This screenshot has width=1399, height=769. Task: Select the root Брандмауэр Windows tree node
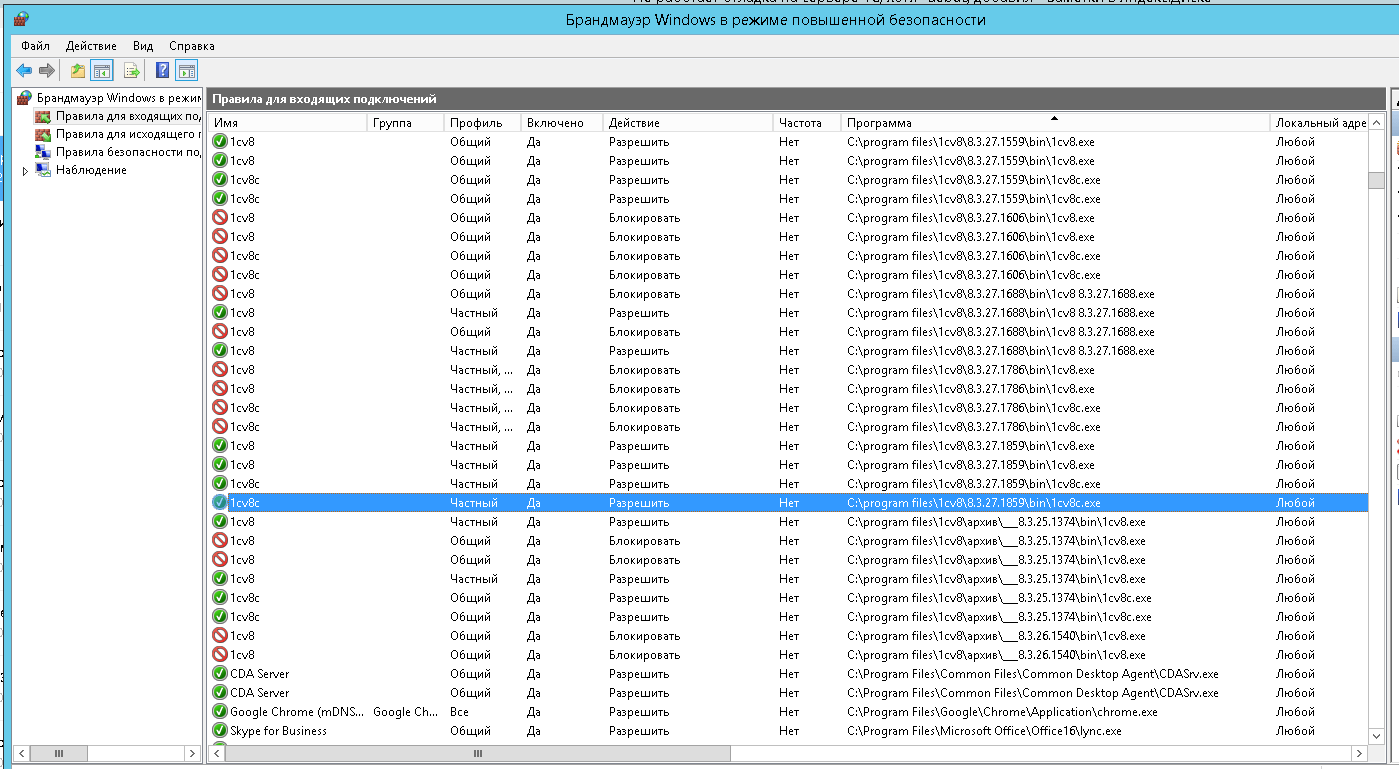[x=118, y=98]
